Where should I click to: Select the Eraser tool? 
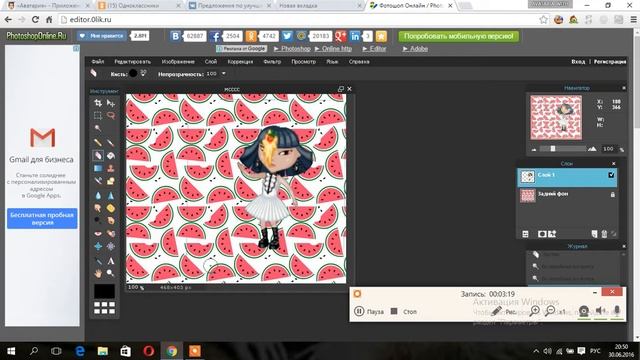[x=98, y=156]
